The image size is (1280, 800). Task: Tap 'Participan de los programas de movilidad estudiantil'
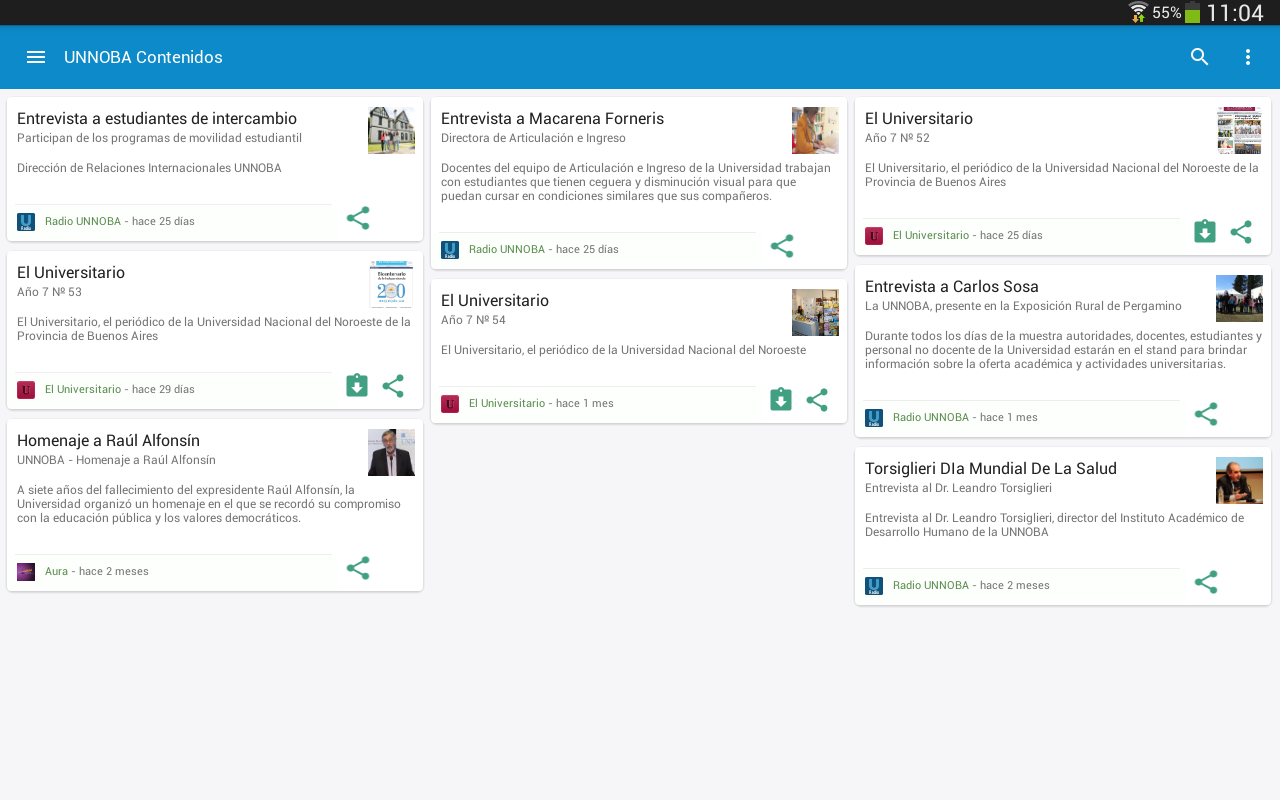pos(160,138)
